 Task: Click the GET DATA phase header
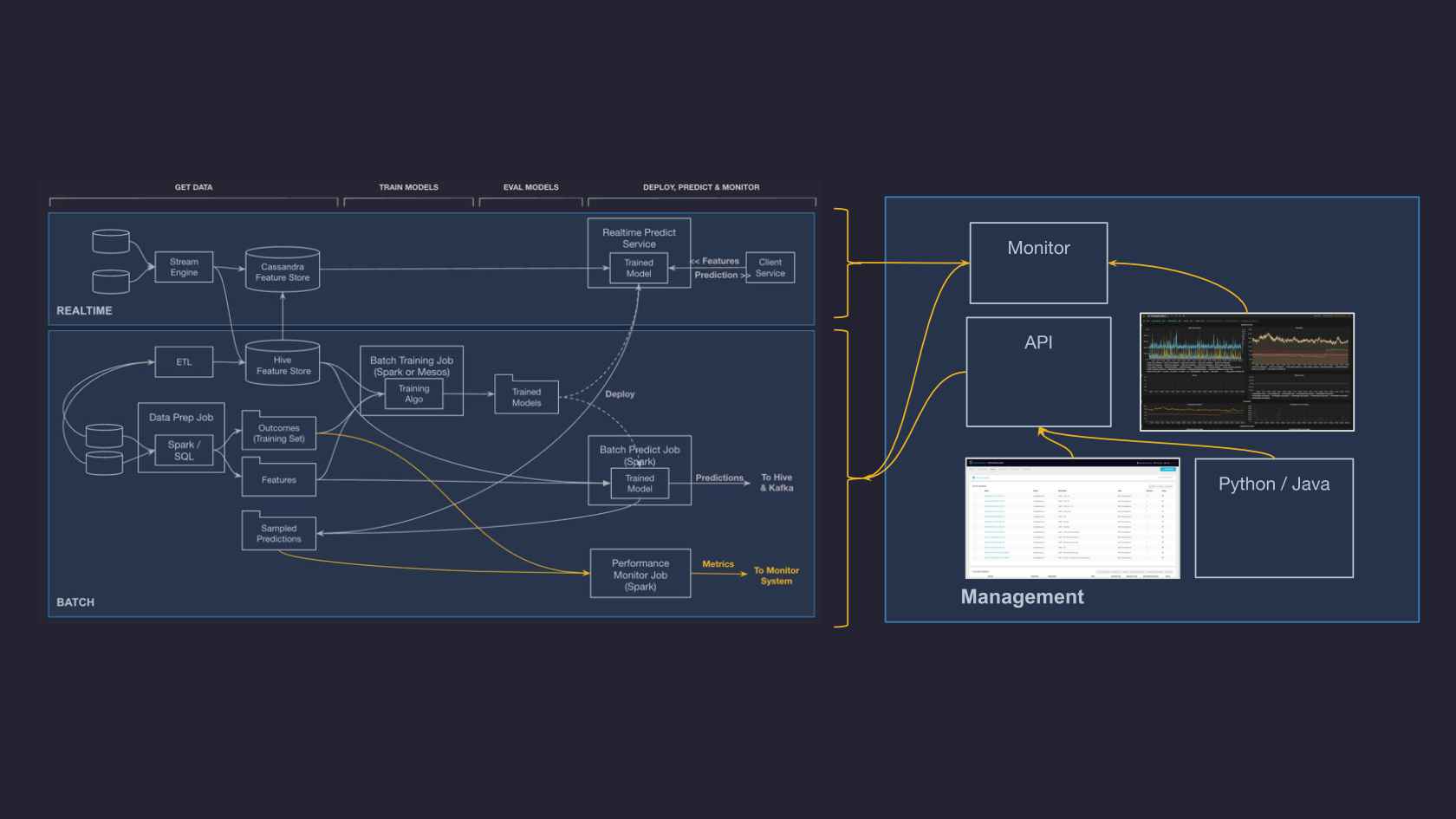(x=193, y=187)
